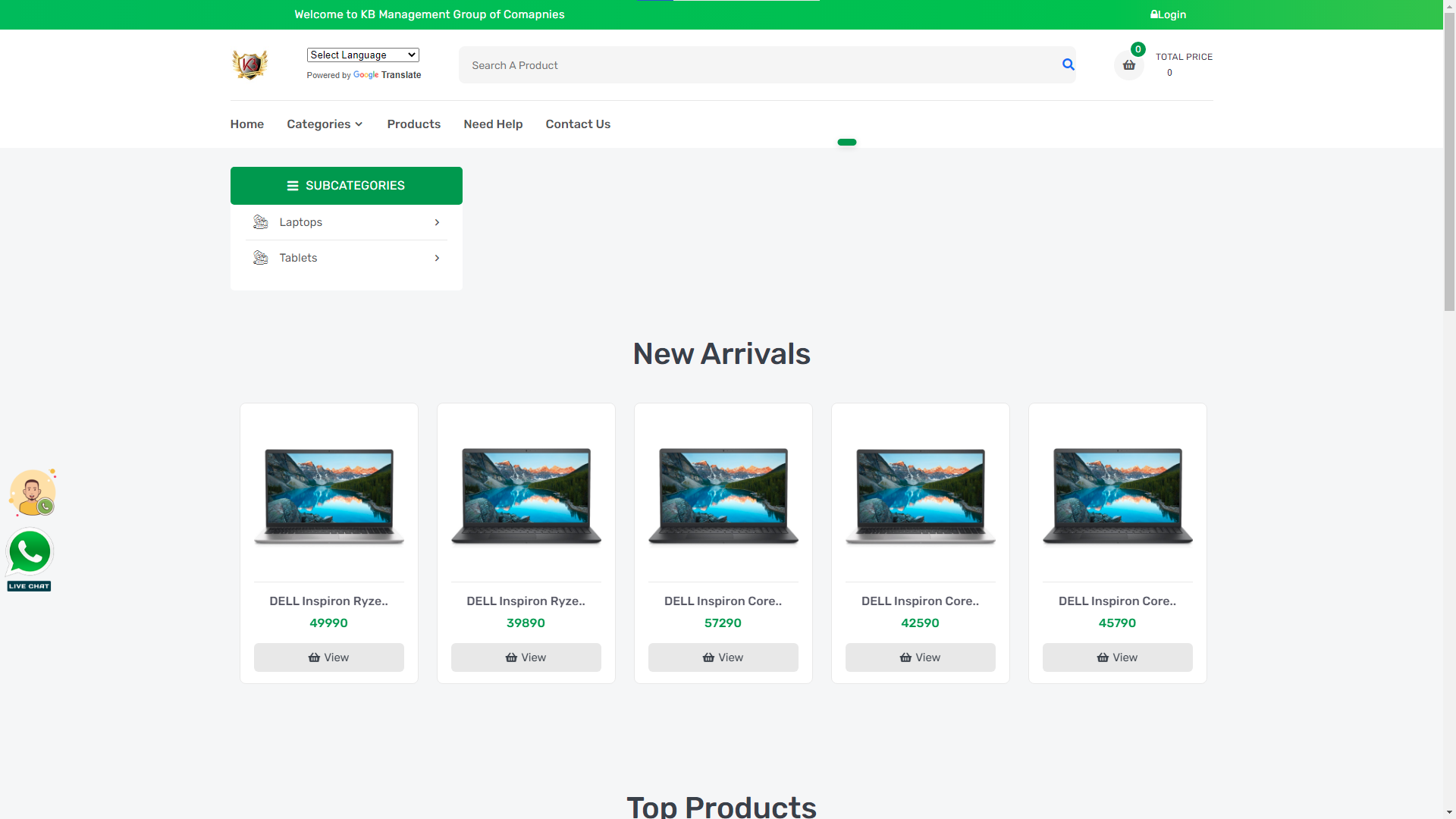Open the Need Help page

tap(493, 124)
